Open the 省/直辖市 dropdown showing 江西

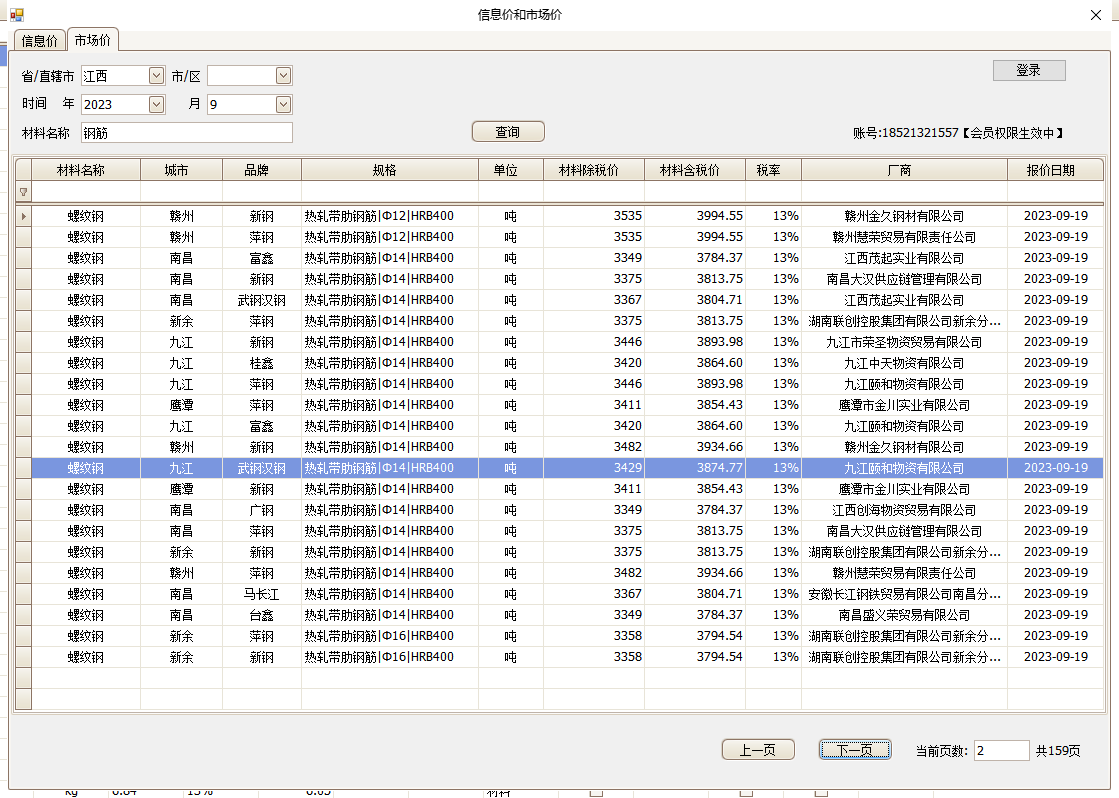coord(156,76)
